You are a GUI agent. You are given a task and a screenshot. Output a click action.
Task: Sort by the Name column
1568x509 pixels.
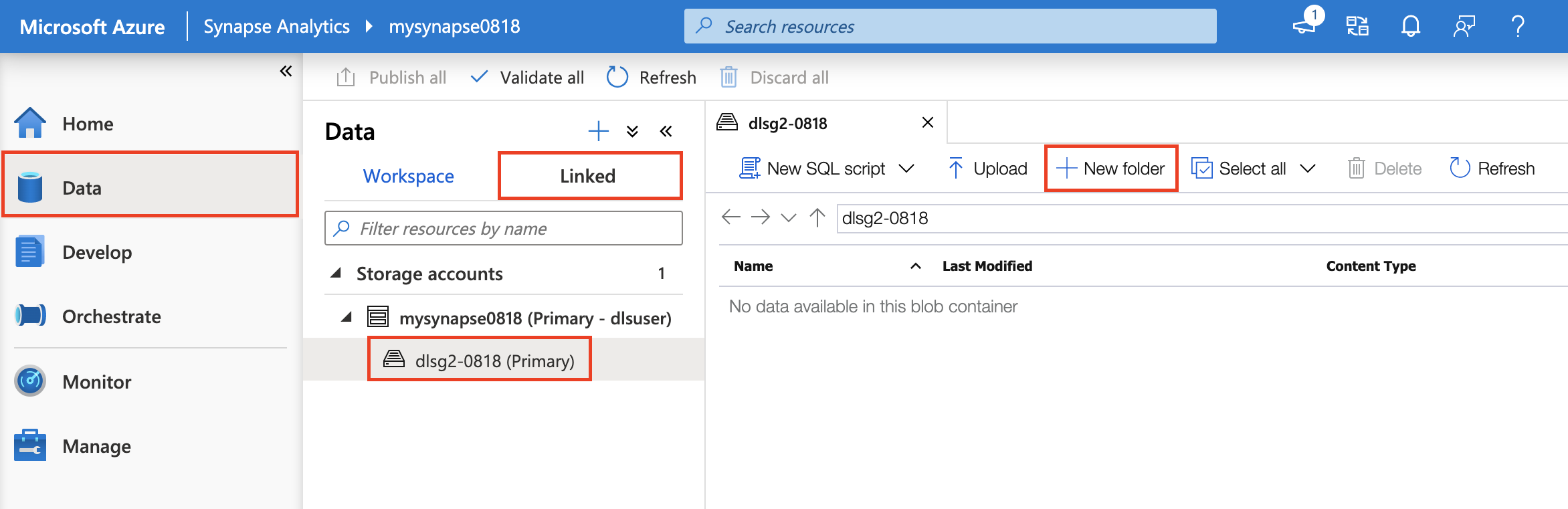point(753,266)
